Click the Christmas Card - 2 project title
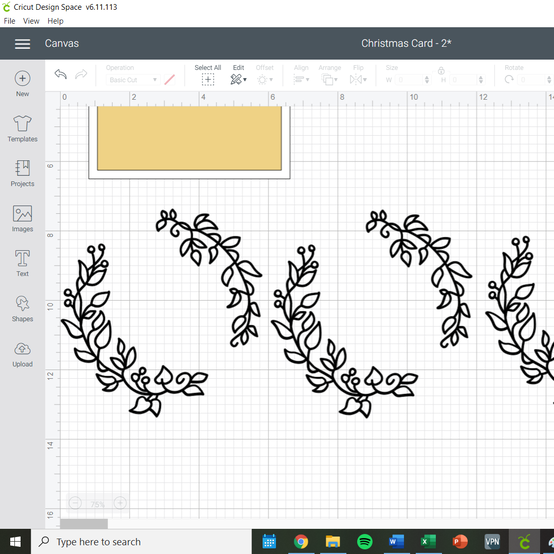Viewport: 554px width, 554px height. 406,43
